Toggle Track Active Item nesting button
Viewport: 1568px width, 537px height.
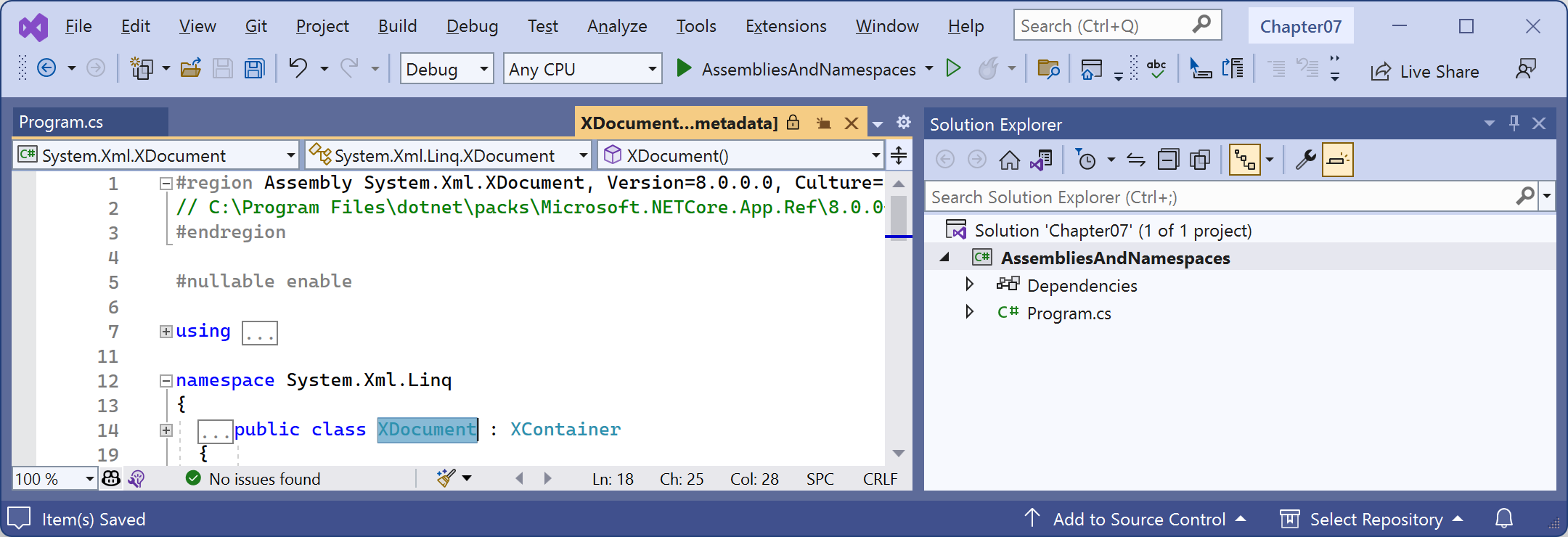click(x=1245, y=160)
